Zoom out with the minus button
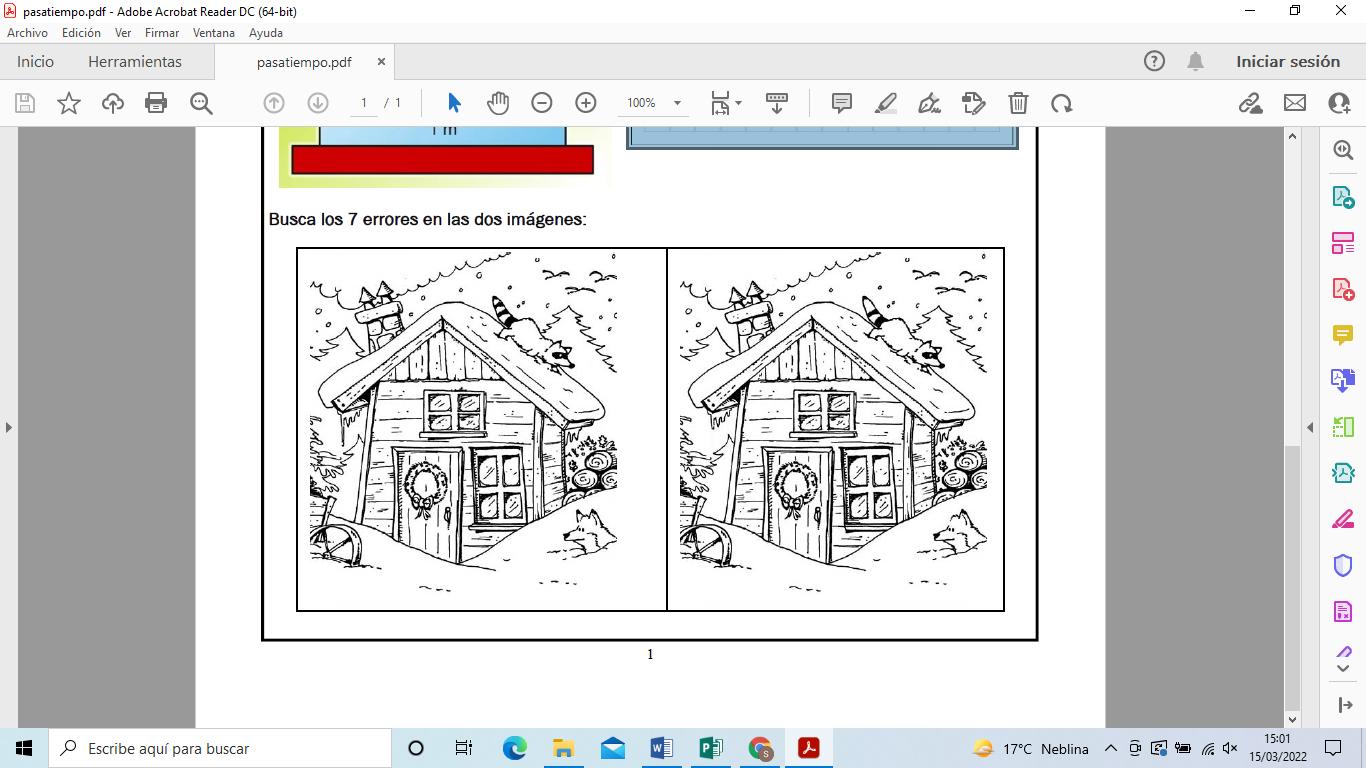 pos(542,103)
